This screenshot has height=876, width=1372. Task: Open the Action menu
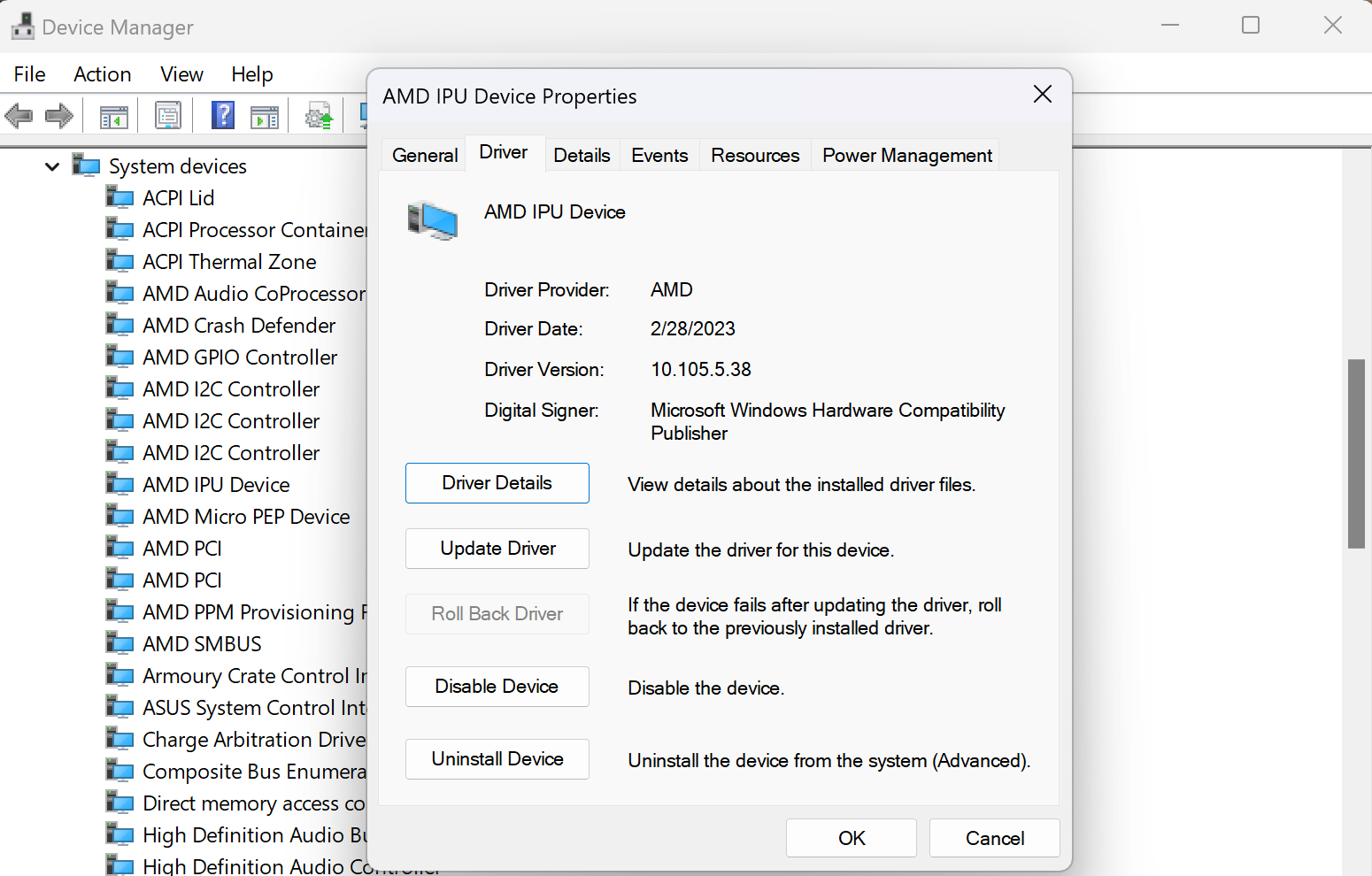pos(103,74)
